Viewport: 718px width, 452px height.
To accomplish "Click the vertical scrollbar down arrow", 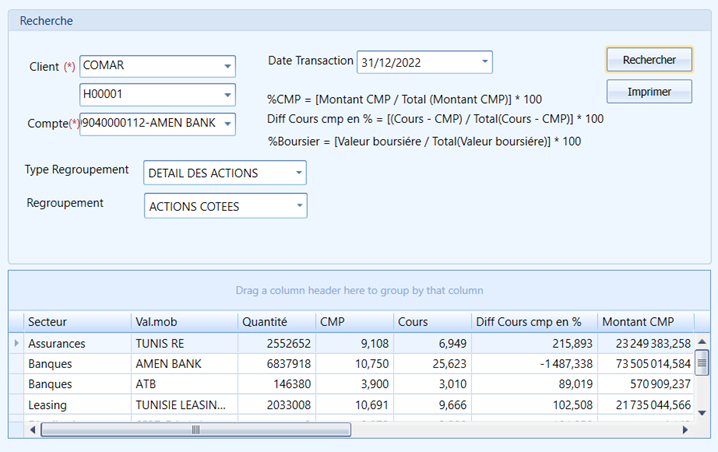I will (702, 413).
